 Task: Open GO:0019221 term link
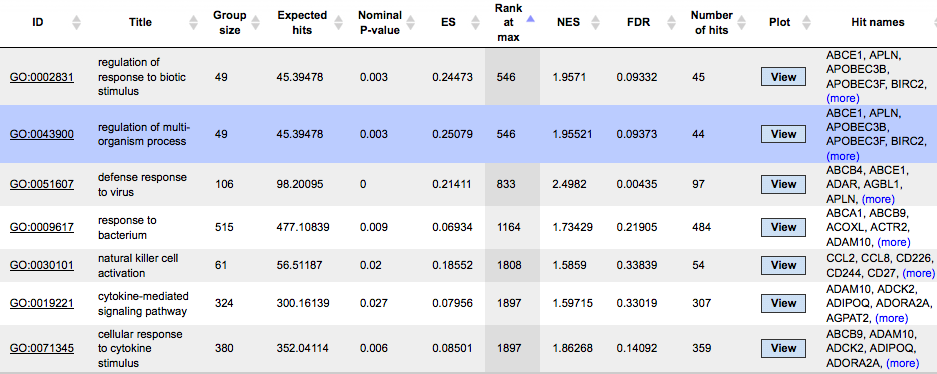pos(42,304)
